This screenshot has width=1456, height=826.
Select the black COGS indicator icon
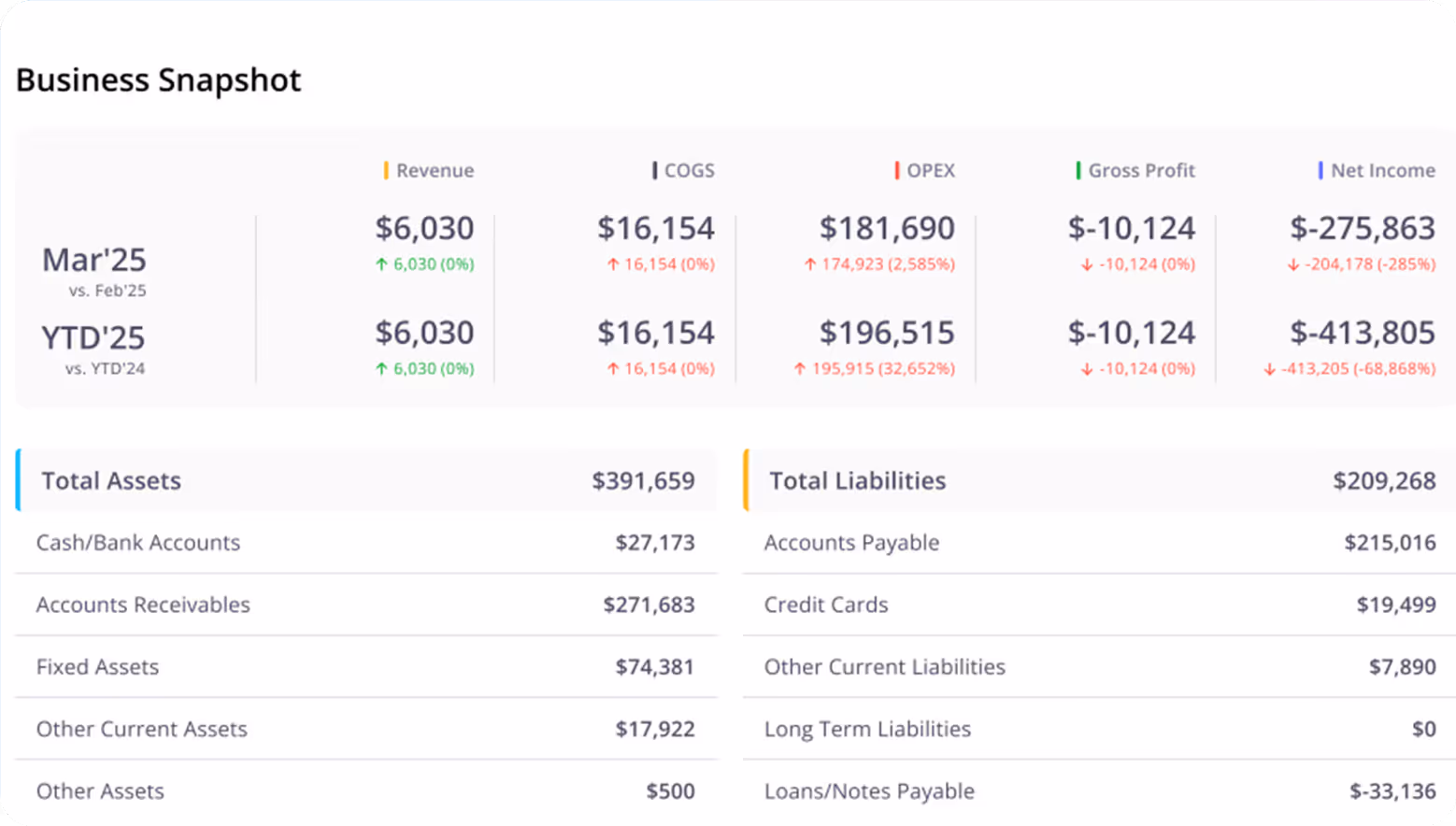[653, 170]
